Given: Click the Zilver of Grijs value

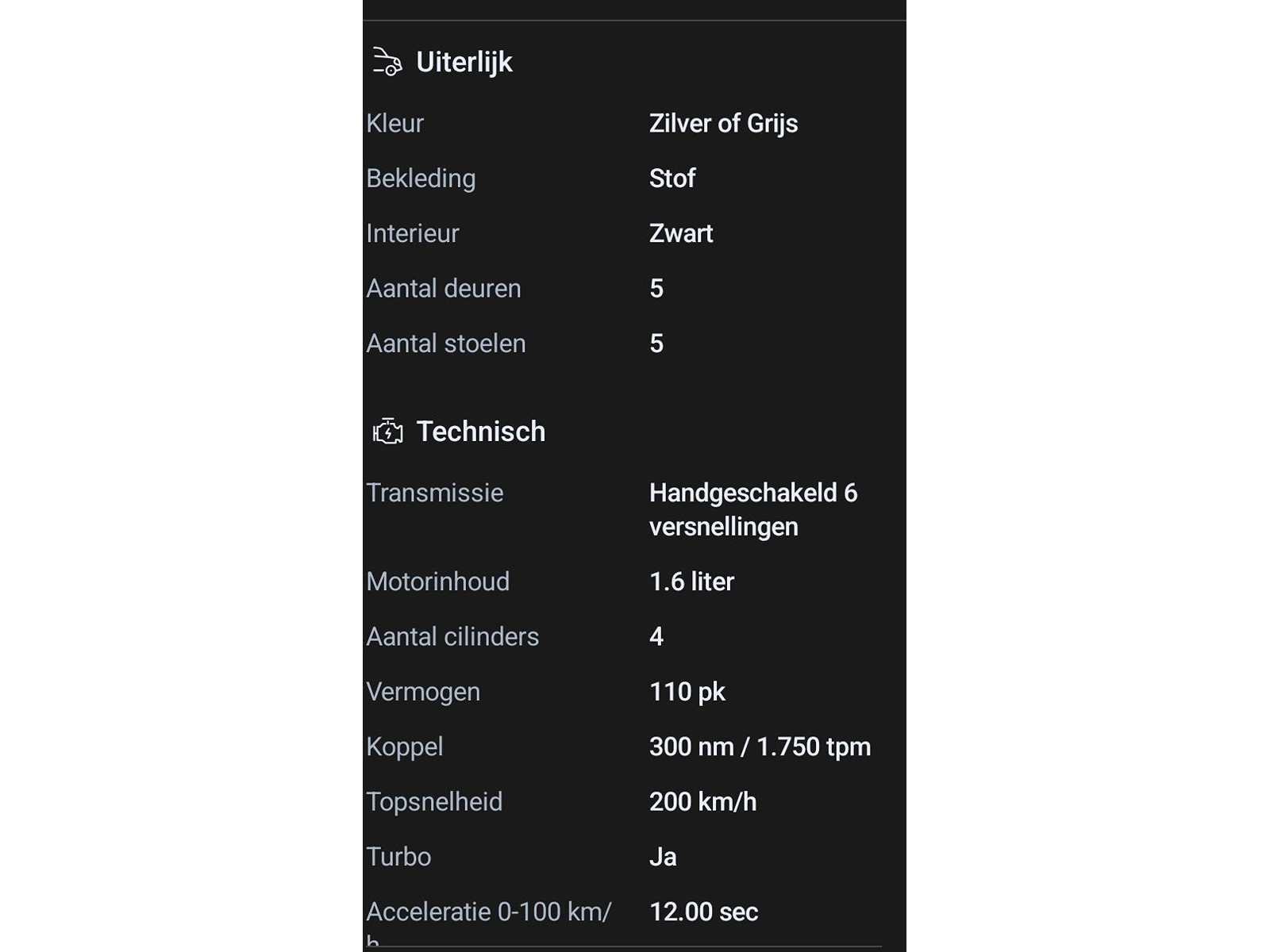Looking at the screenshot, I should [x=723, y=124].
